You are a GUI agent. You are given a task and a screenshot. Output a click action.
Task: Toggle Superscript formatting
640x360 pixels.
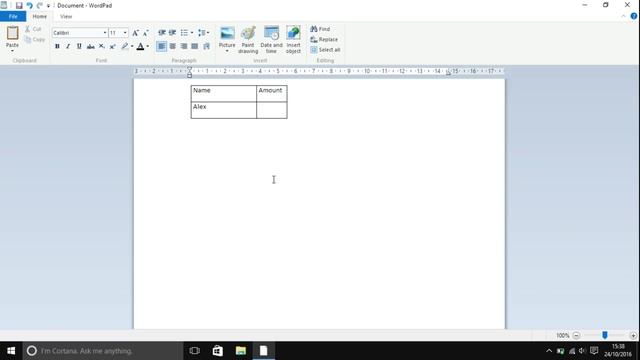coord(113,47)
